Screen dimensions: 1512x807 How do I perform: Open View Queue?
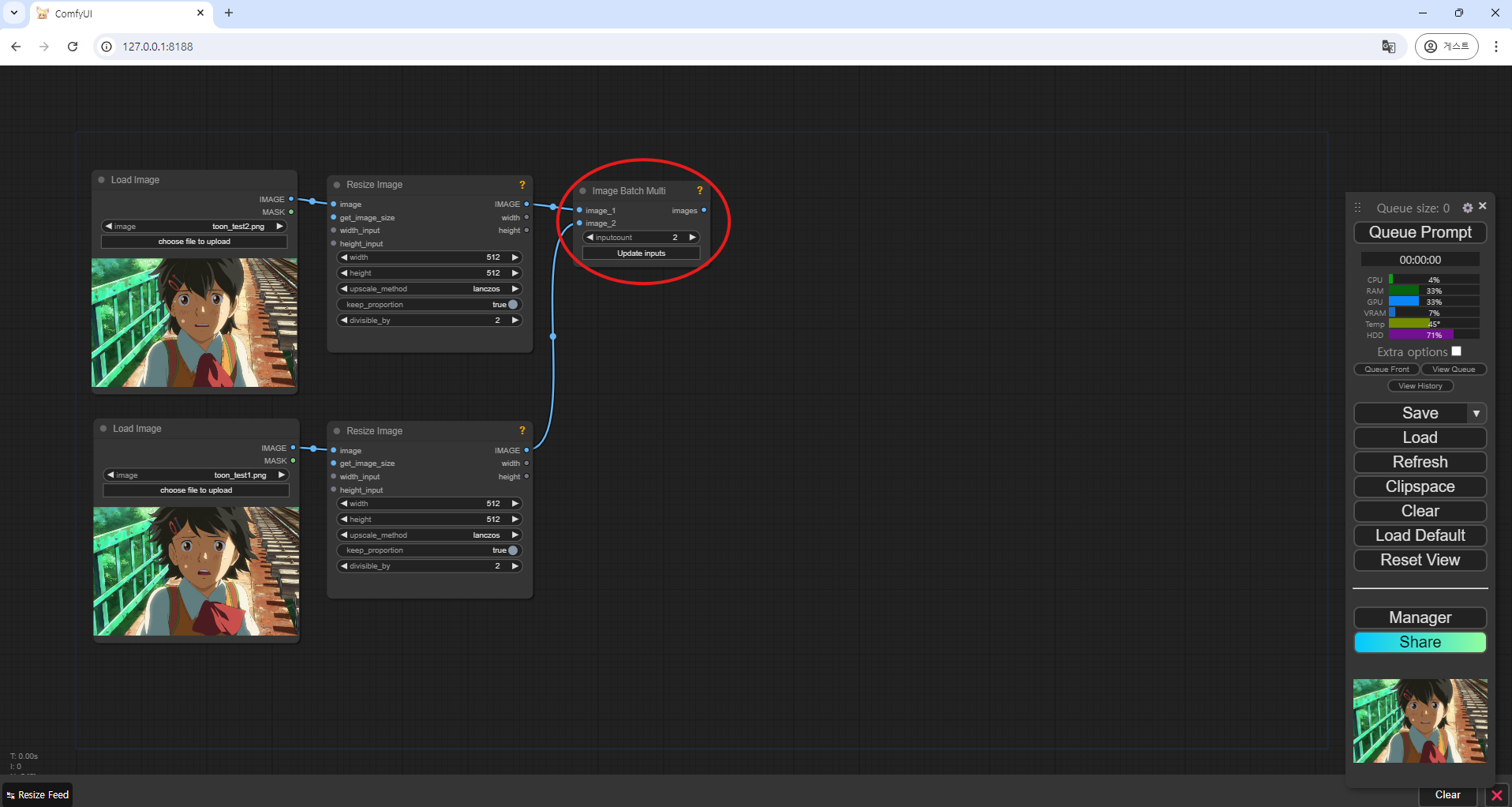1454,370
